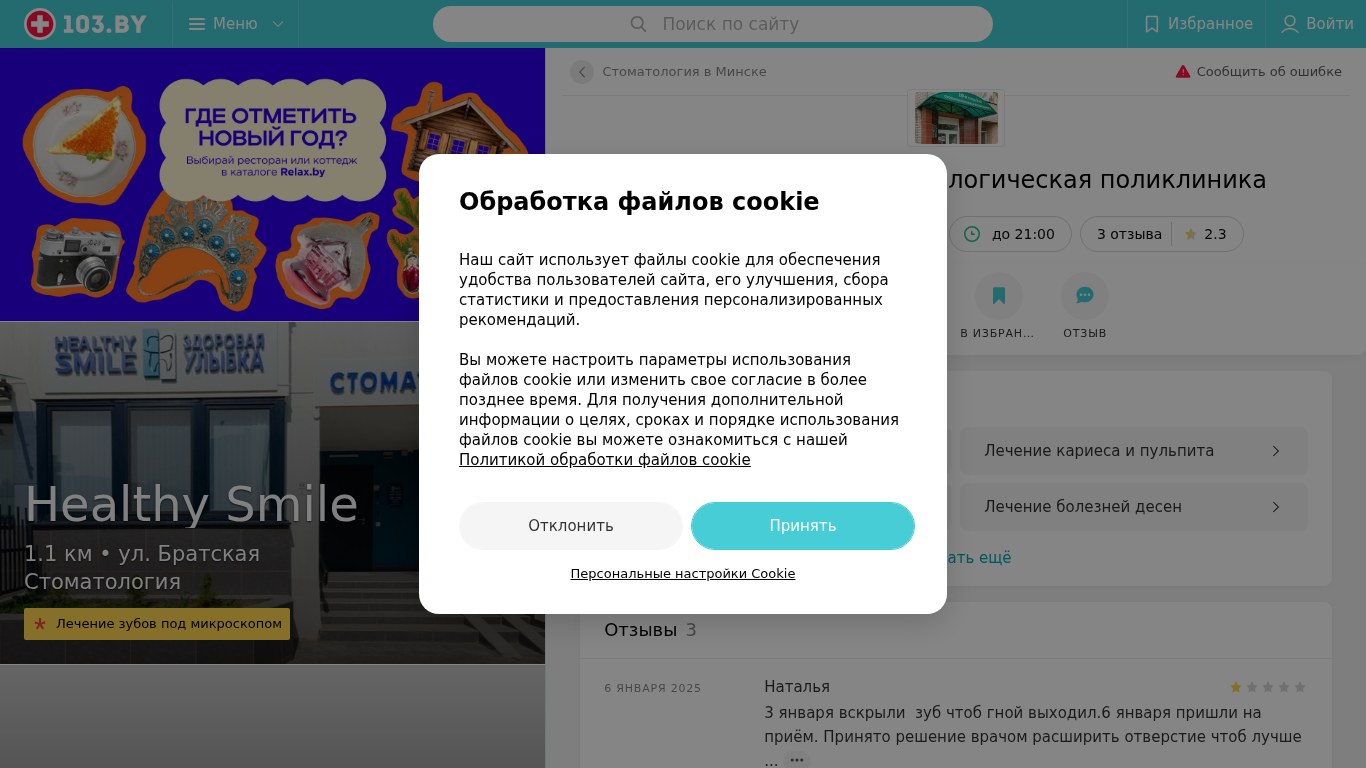Click the warning Сообщить об ошибке icon

pos(1183,72)
